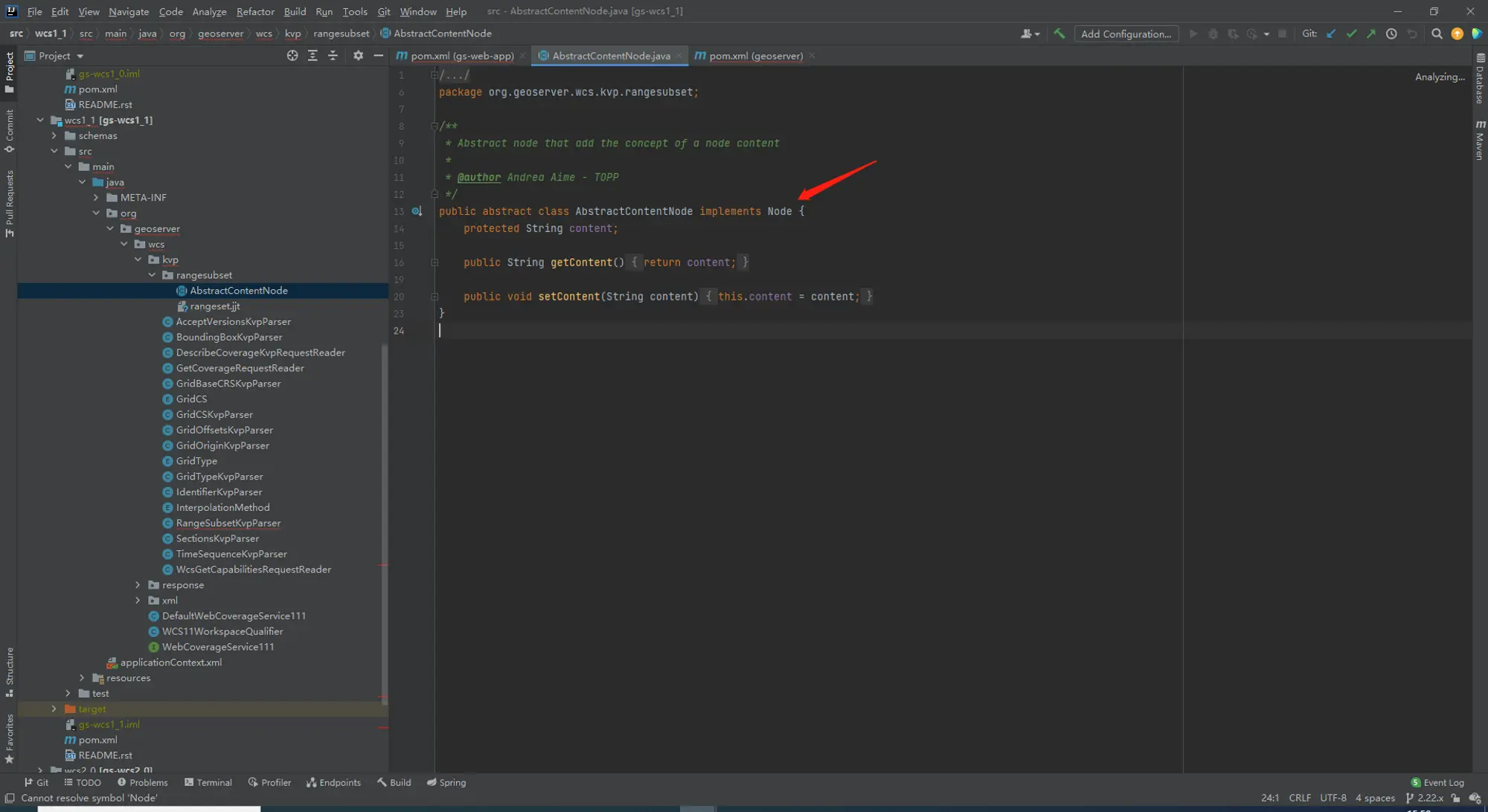The height and width of the screenshot is (812, 1488).
Task: Click Git branch 2.22.x widget
Action: coord(1424,798)
